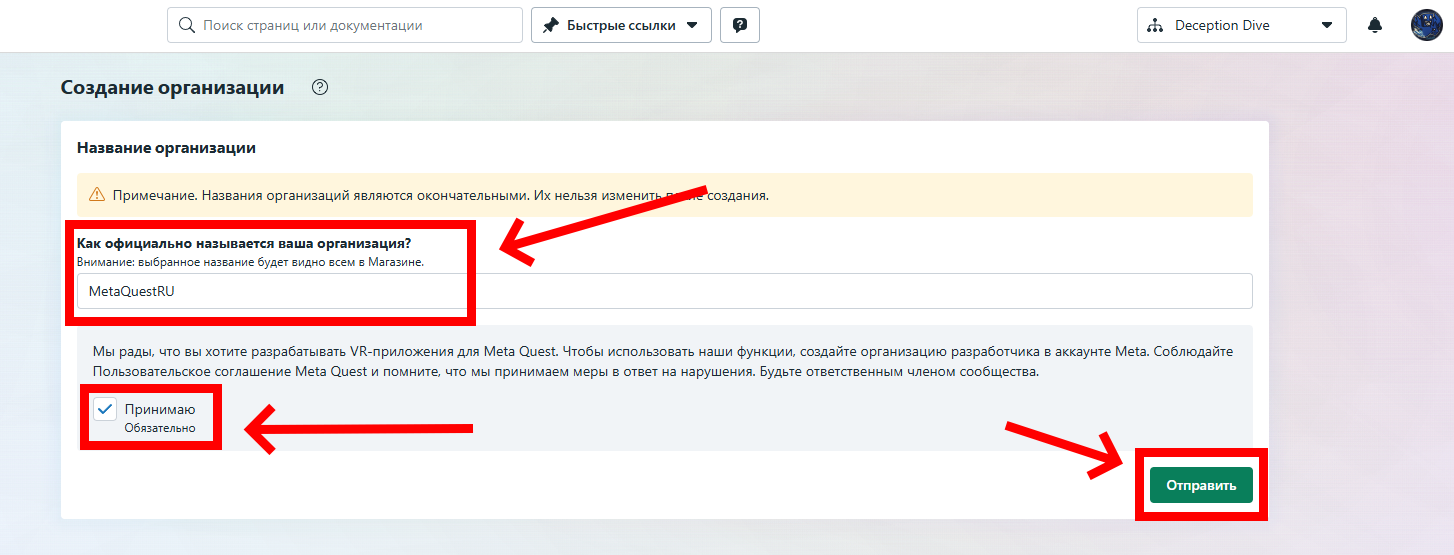Expand the Быстрые ссылки dropdown arrow

(x=692, y=26)
